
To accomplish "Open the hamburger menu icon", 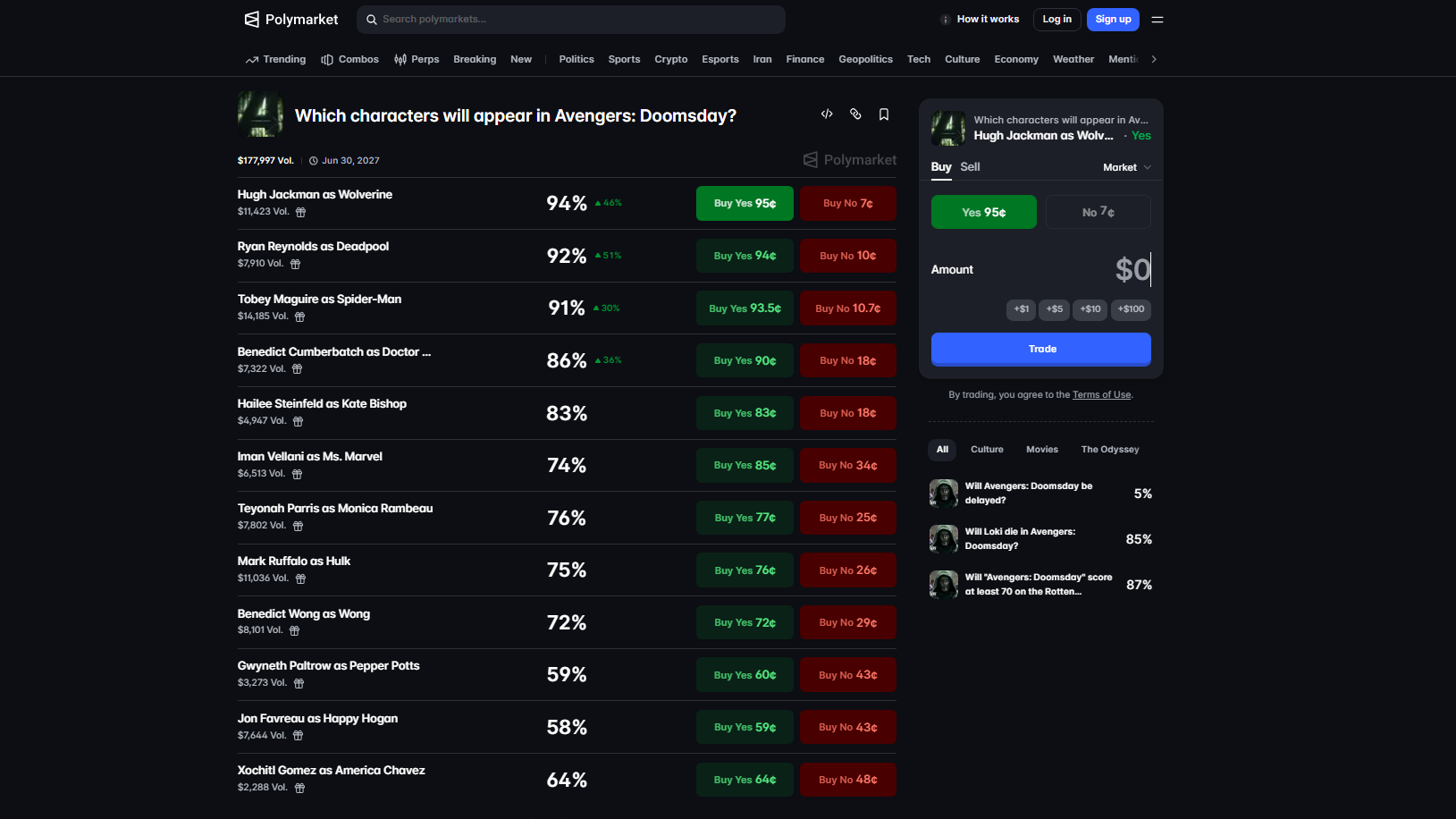I will coord(1157,20).
